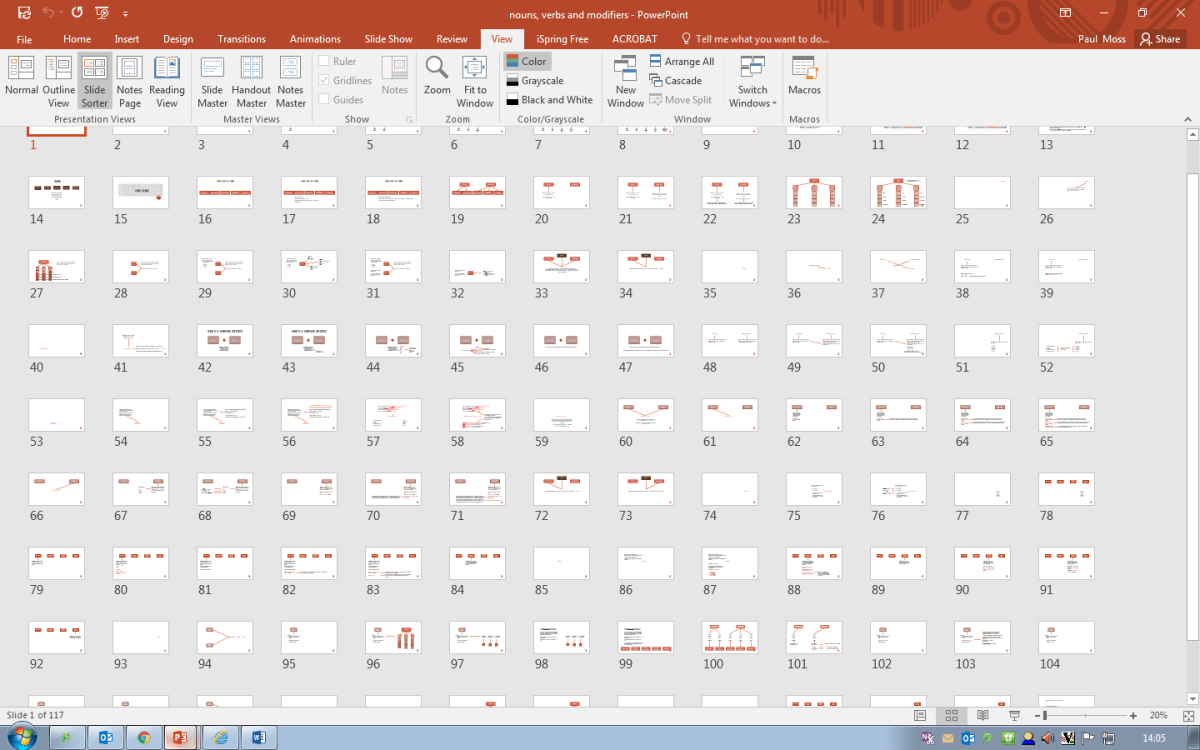Switch to Normal view
The width and height of the screenshot is (1200, 750).
click(x=21, y=78)
